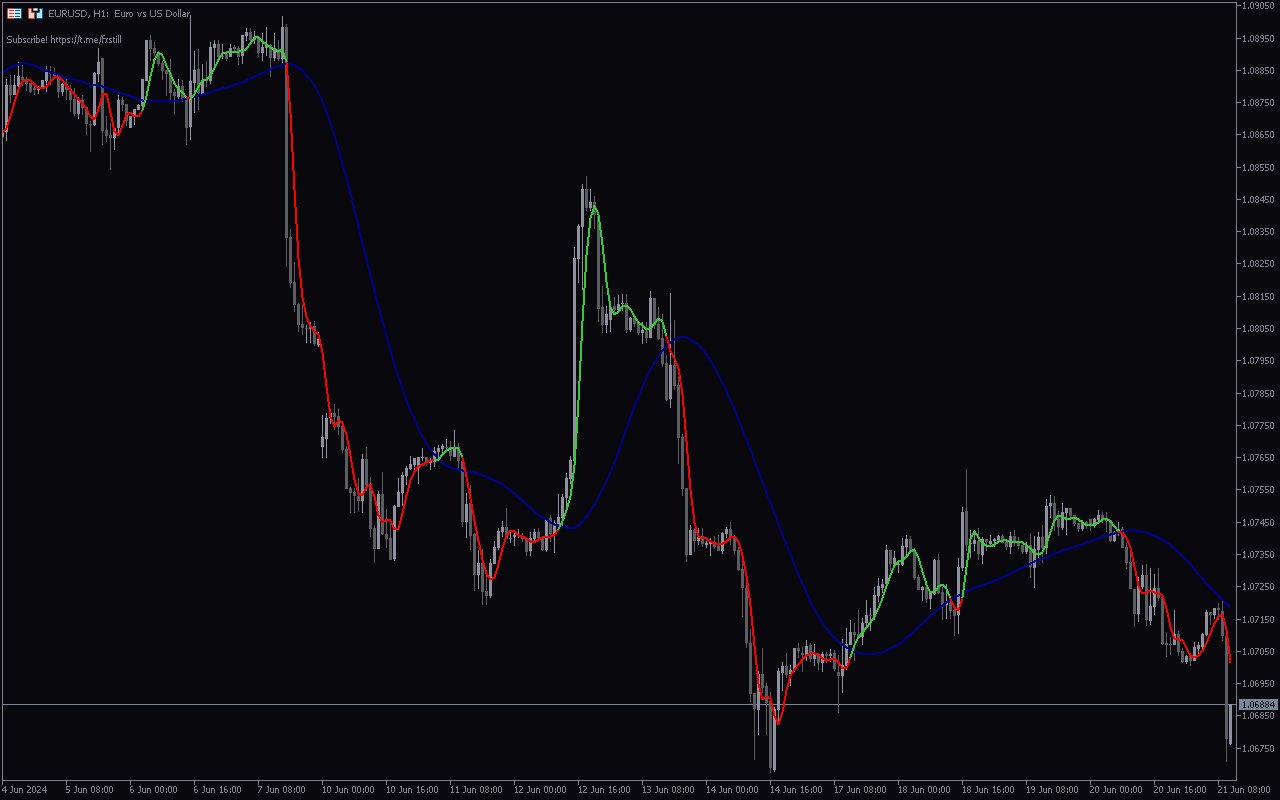Click the 7 Jun 08:00 time label

(282, 789)
